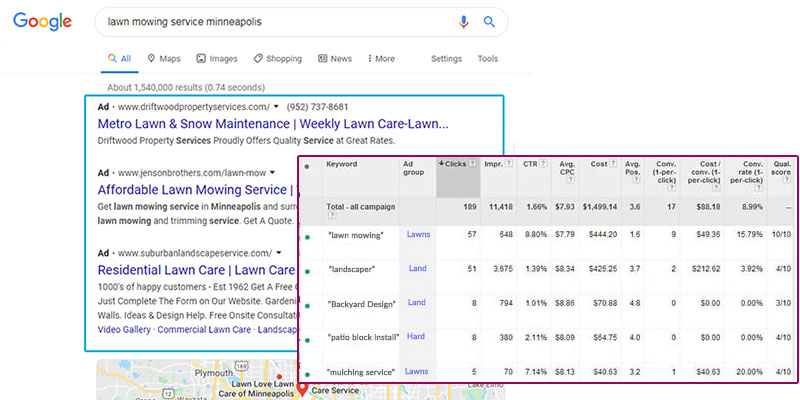800x400 pixels.
Task: Open Metro Lawn & Snow Maintenance ad link
Action: (x=273, y=124)
